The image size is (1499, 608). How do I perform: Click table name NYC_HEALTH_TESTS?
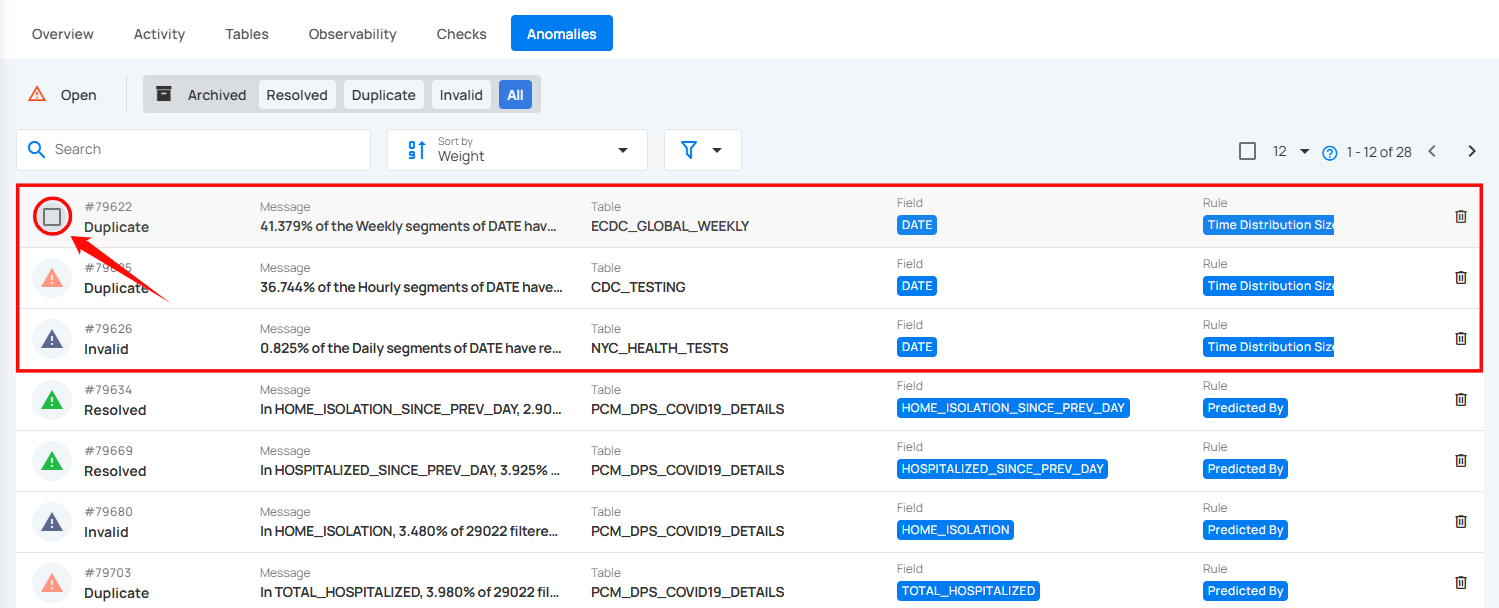660,348
